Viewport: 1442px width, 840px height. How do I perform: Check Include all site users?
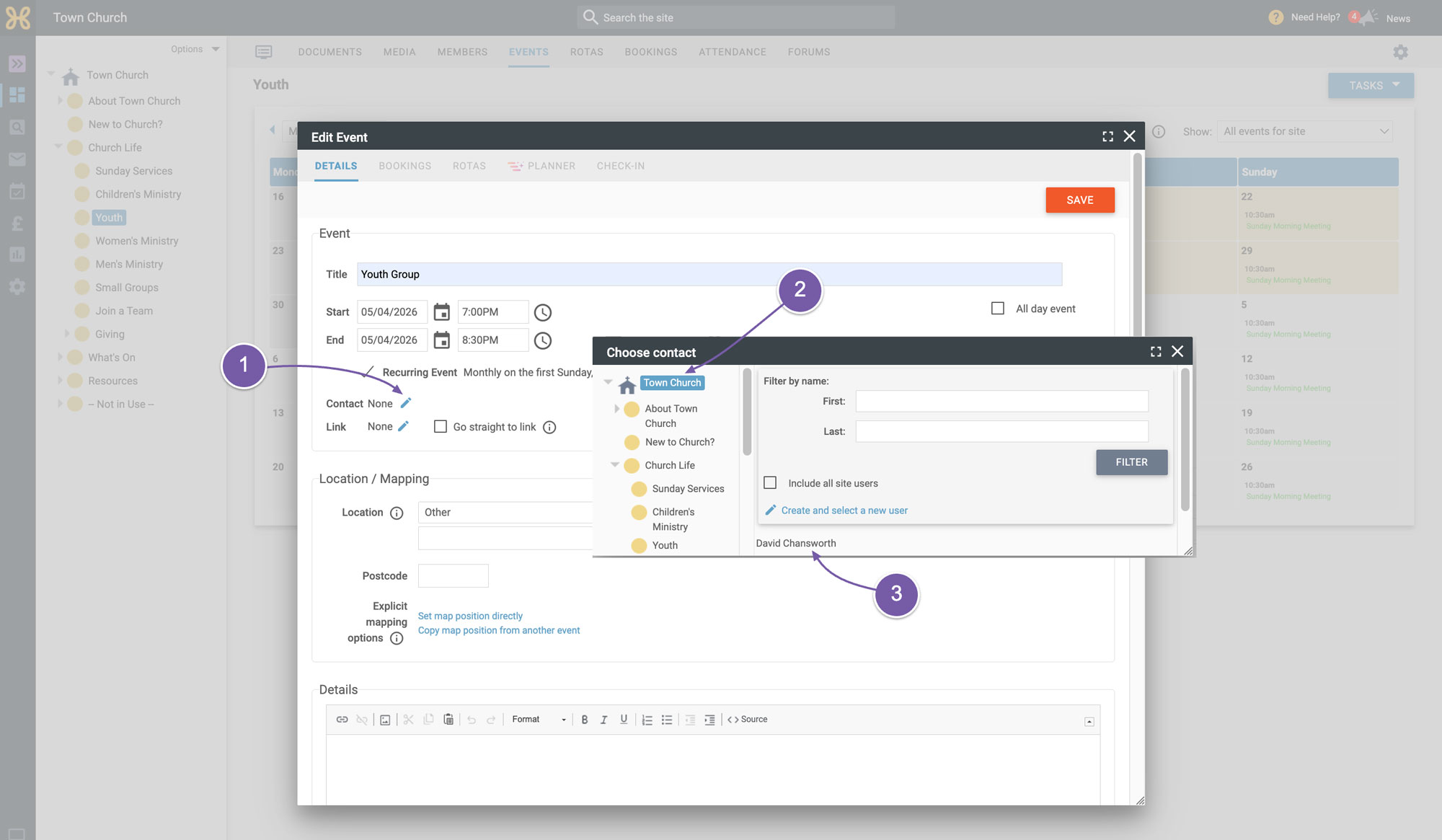pos(770,482)
